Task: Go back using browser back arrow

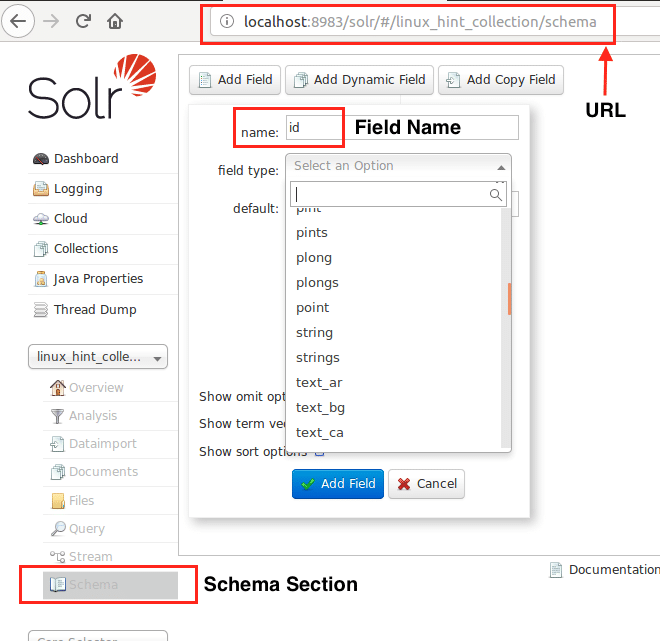Action: coord(18,21)
